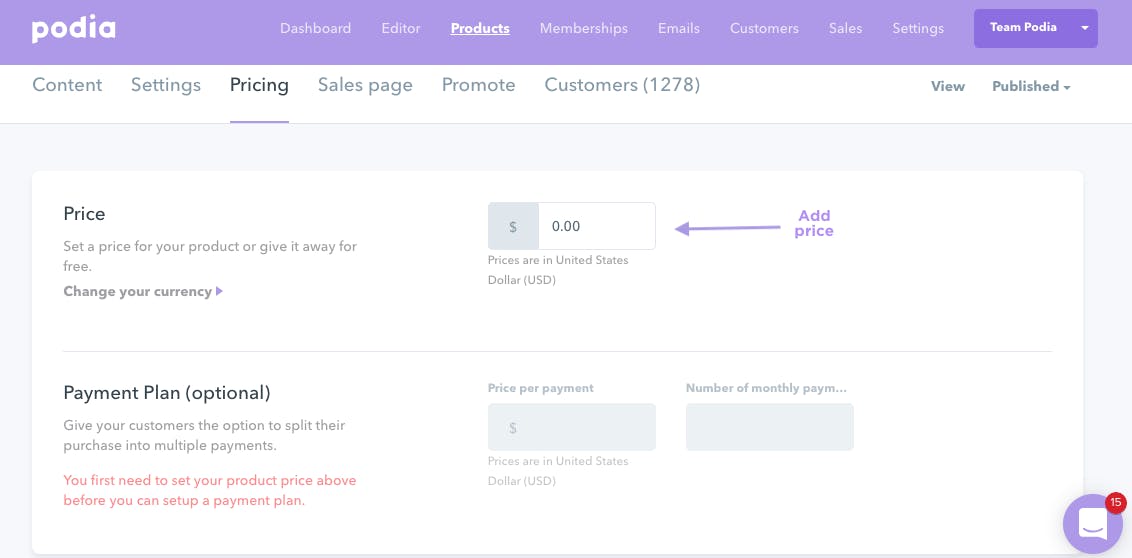Open Emails from the navigation bar
1132x558 pixels.
[679, 29]
